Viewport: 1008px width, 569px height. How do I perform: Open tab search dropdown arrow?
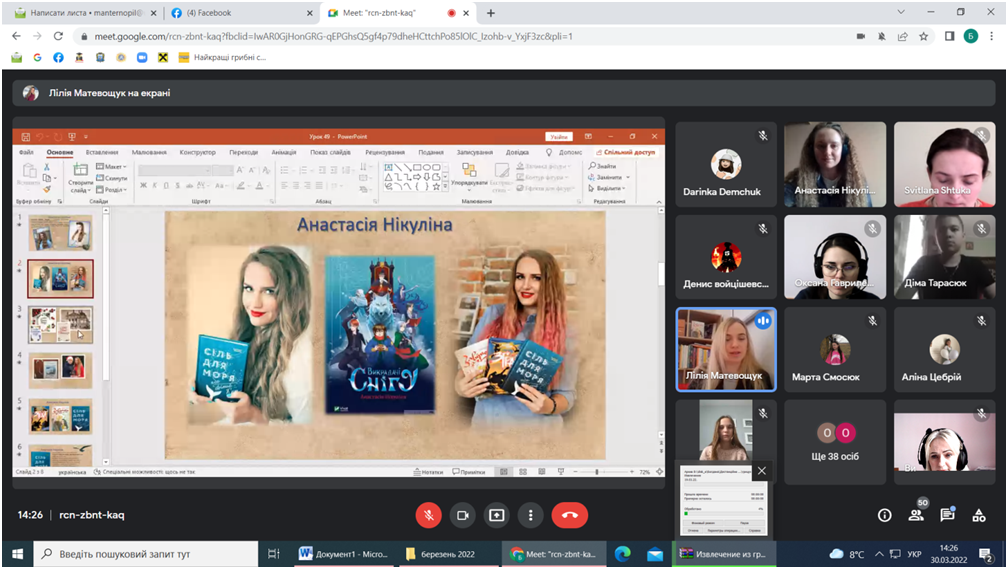(x=901, y=12)
